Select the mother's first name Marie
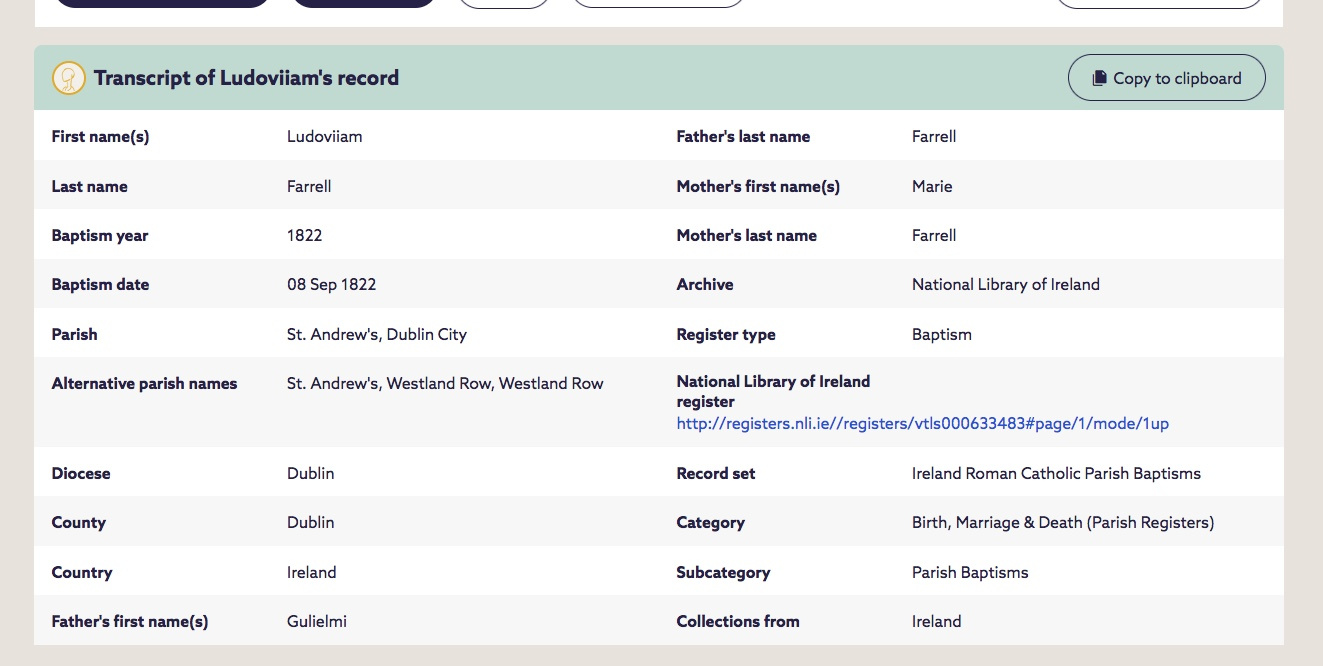This screenshot has height=666, width=1323. click(x=932, y=186)
